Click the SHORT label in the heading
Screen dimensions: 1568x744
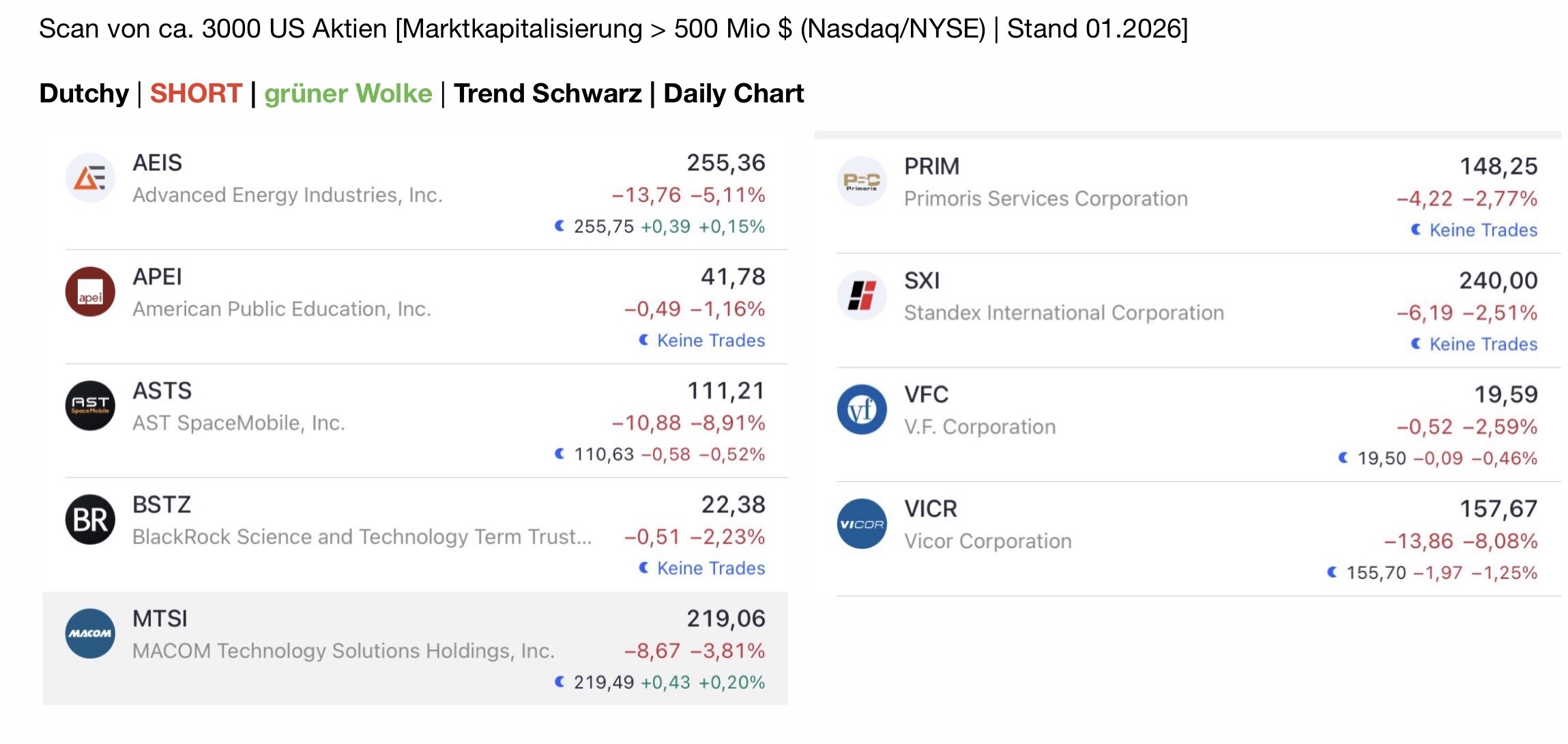click(x=196, y=94)
